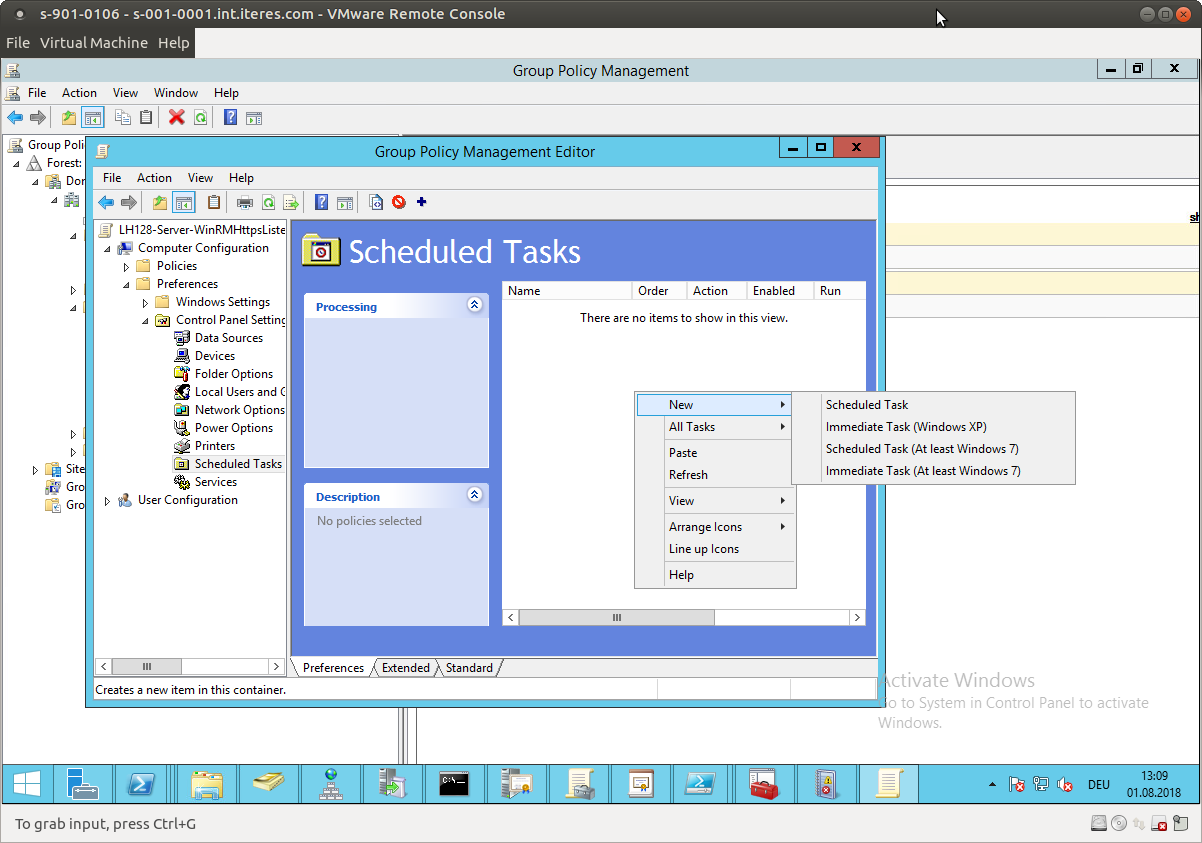Click the Enabled column header

pos(780,291)
